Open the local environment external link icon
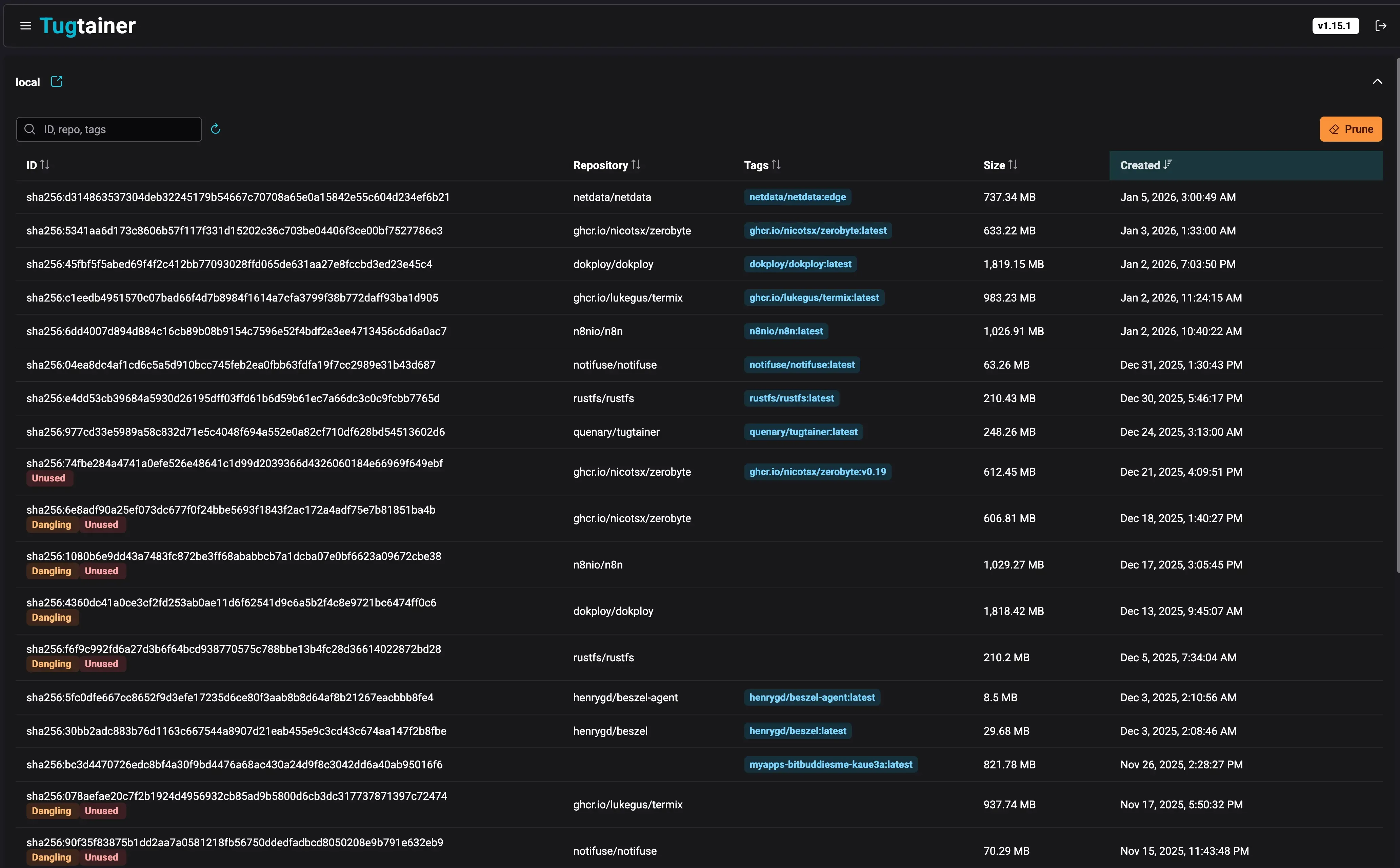This screenshot has height=868, width=1400. 56,81
